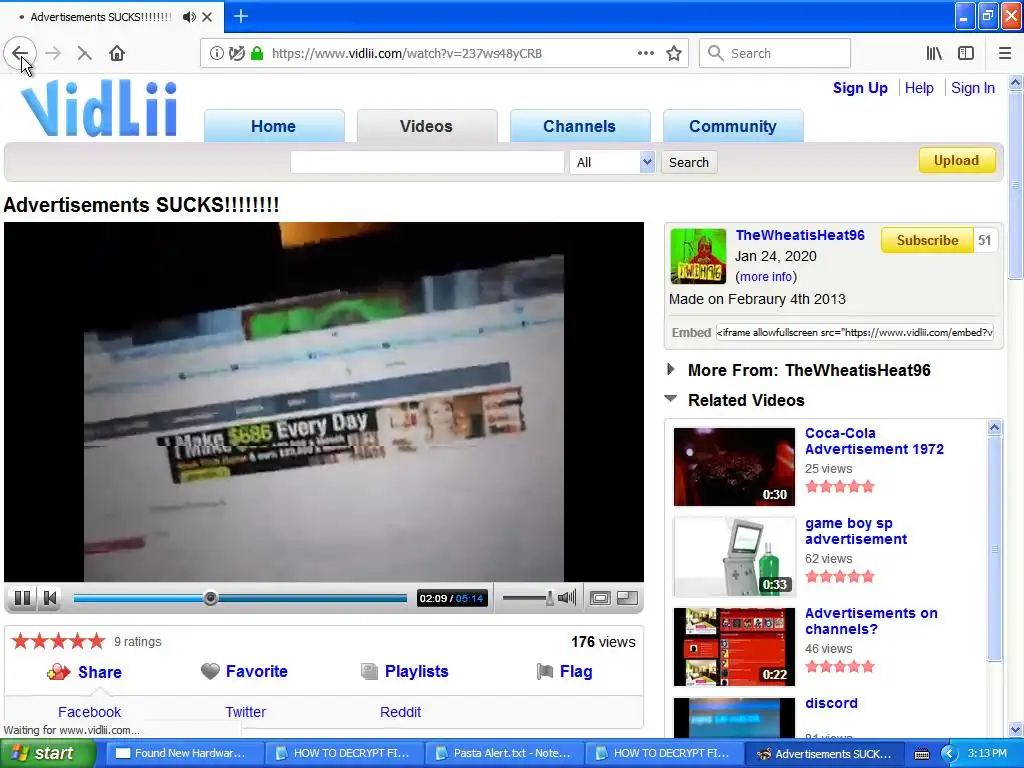This screenshot has width=1024, height=768.
Task: Go back with the browser back arrow
Action: coord(20,53)
